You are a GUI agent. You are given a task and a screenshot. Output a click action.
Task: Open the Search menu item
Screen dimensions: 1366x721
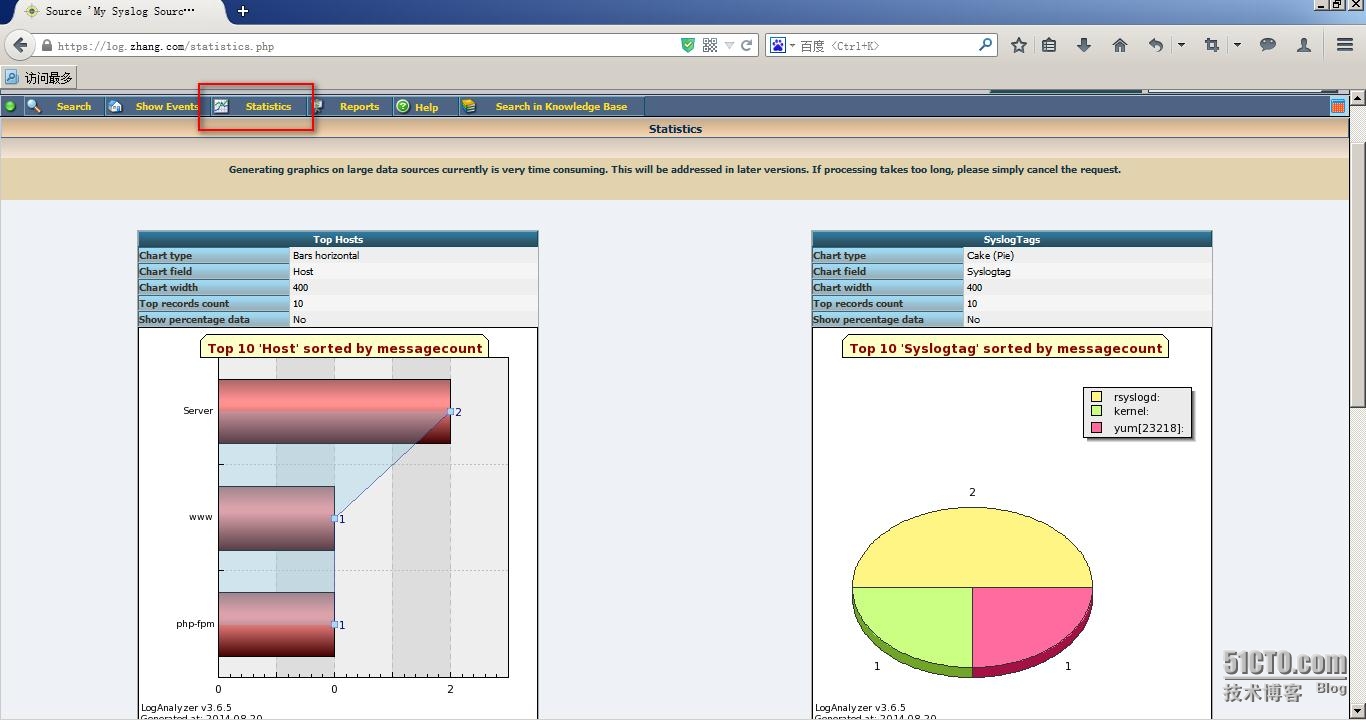coord(74,106)
